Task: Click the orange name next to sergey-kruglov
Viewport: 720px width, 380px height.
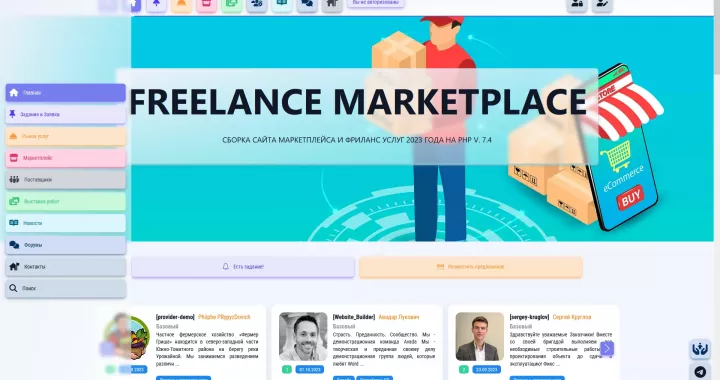Action: (x=572, y=317)
